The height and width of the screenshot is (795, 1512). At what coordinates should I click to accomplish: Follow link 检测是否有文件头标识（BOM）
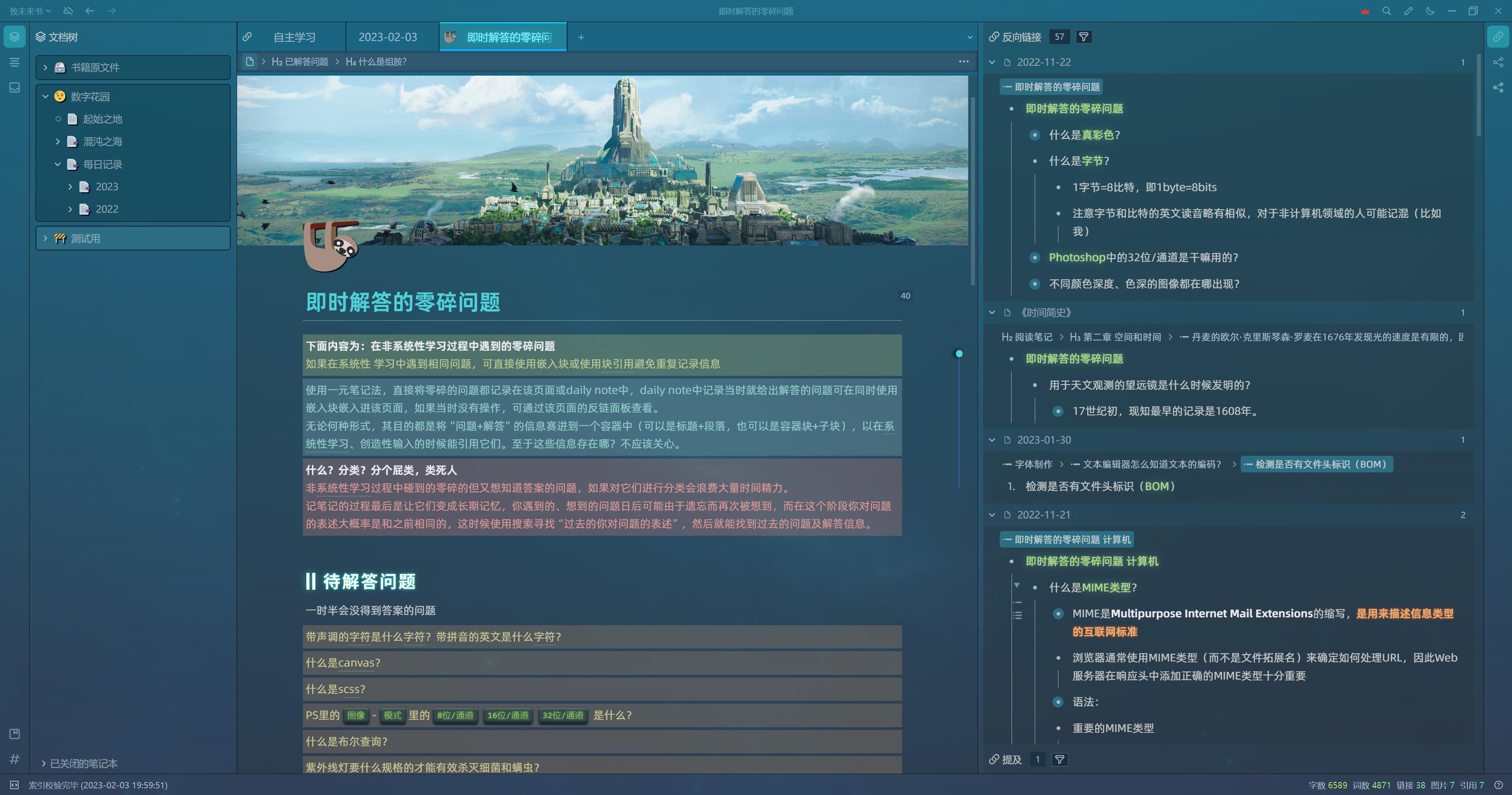click(1317, 464)
